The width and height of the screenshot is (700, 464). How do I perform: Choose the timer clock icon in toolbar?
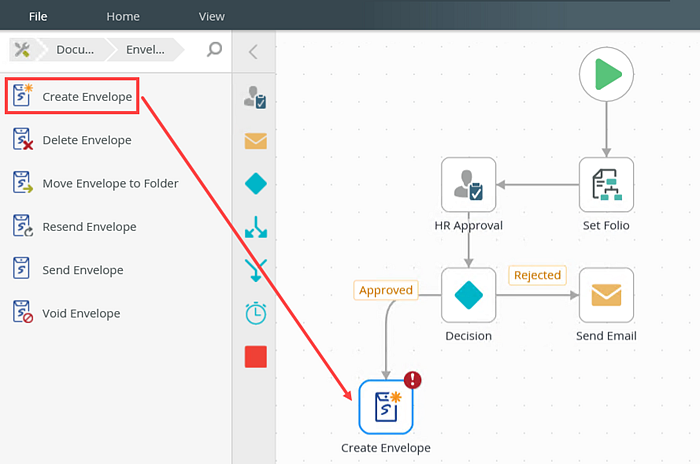coord(255,313)
